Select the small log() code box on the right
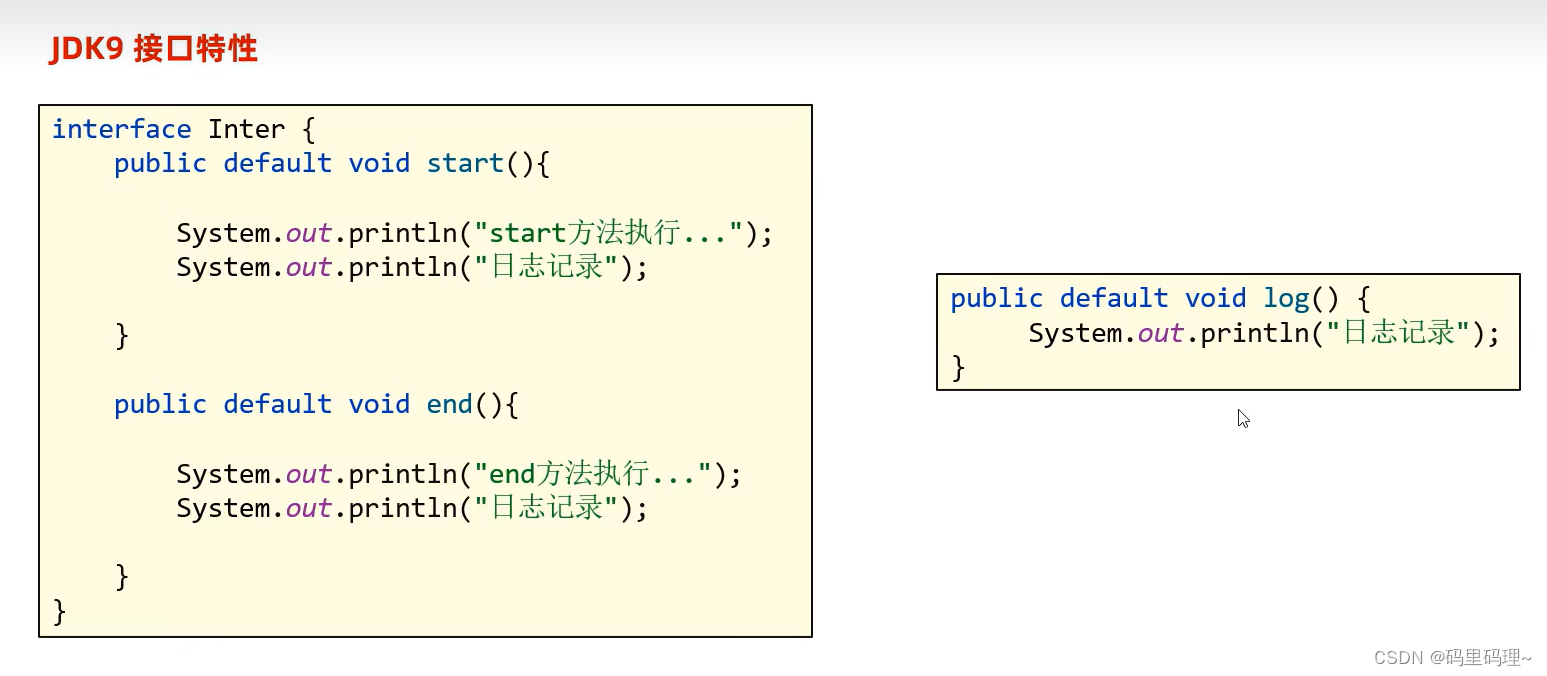The width and height of the screenshot is (1547, 676). [x=1228, y=331]
